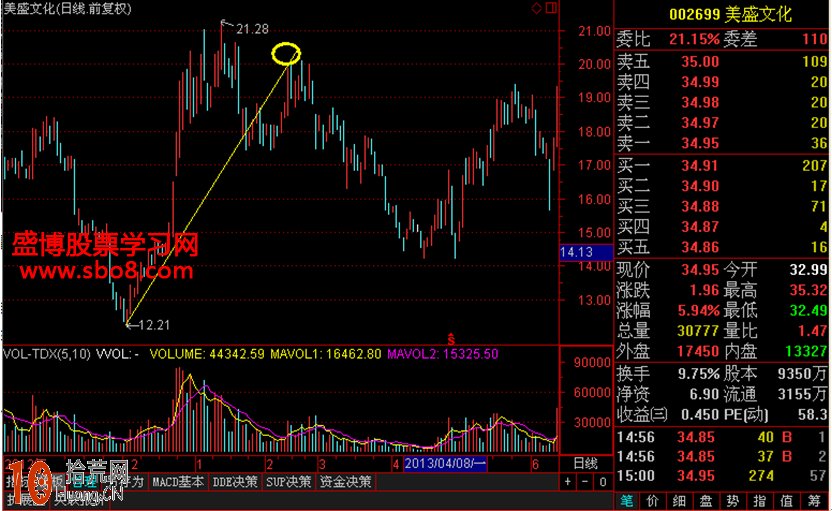Click the red diamond icon above the chart
This screenshot has width=832, height=511.
tap(537, 8)
